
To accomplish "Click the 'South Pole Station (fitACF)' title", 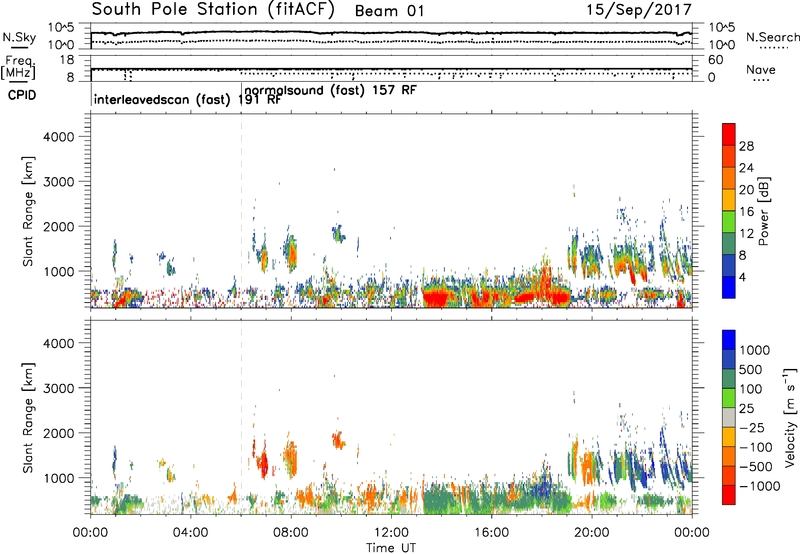I will [213, 10].
